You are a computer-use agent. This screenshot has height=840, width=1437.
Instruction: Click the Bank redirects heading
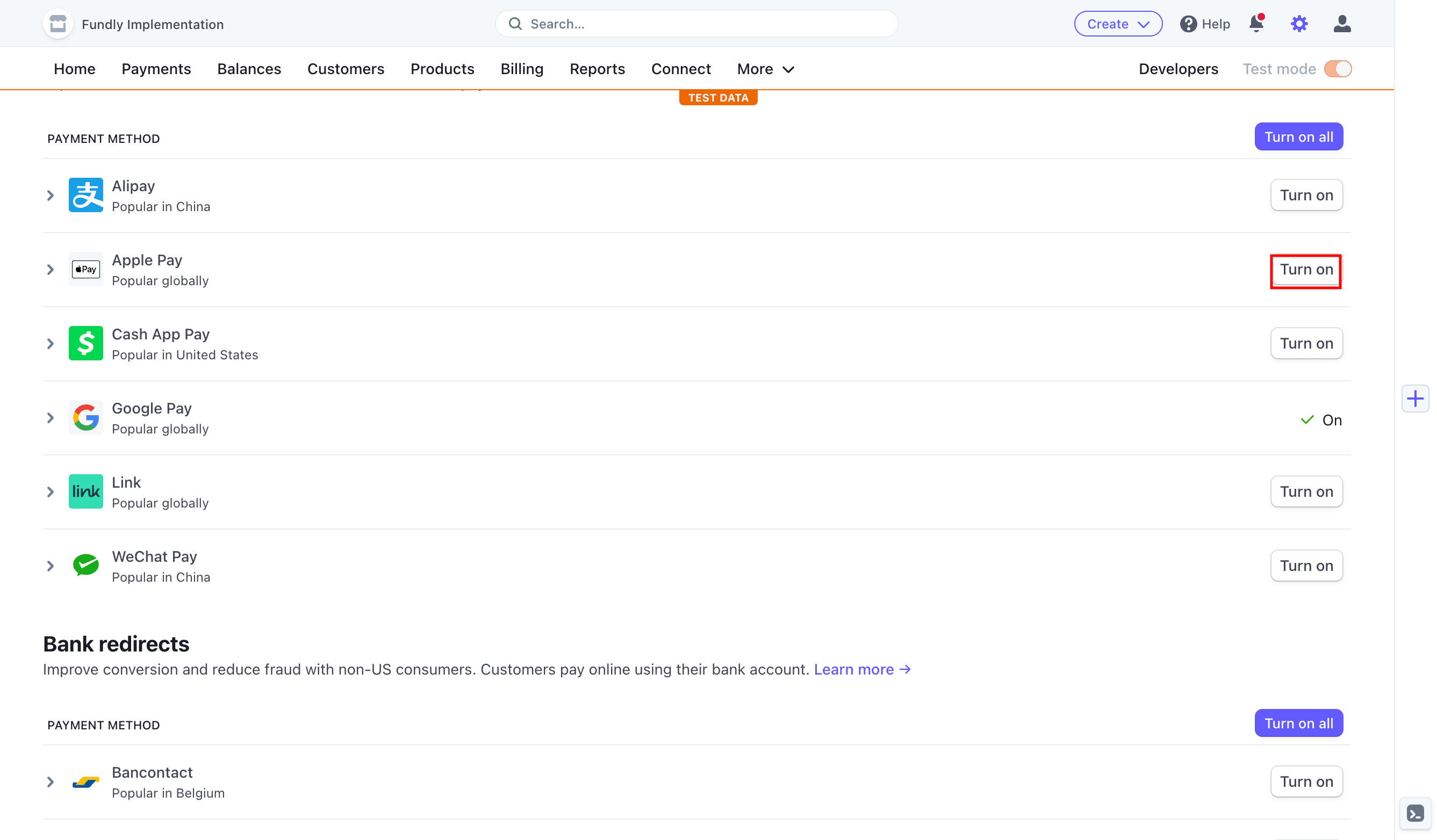coord(116,644)
